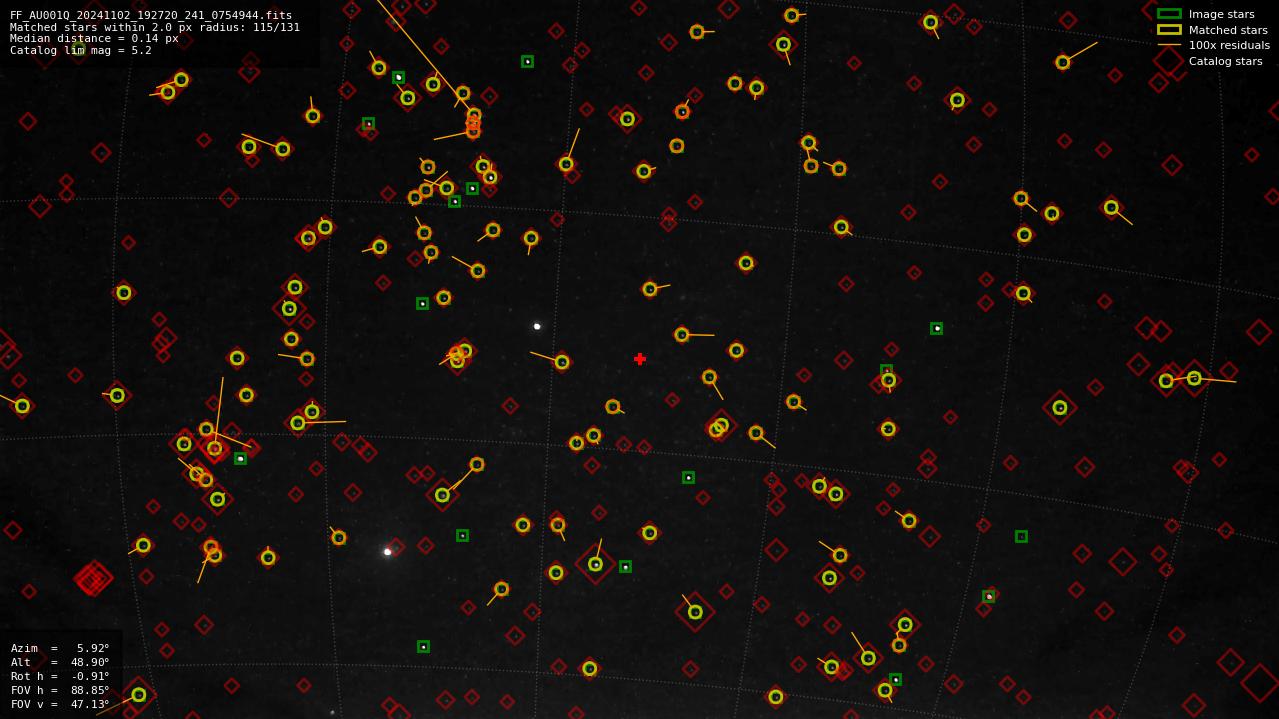Click the yellow Matched stars legend swatch
This screenshot has width=1279, height=719.
[x=1169, y=30]
